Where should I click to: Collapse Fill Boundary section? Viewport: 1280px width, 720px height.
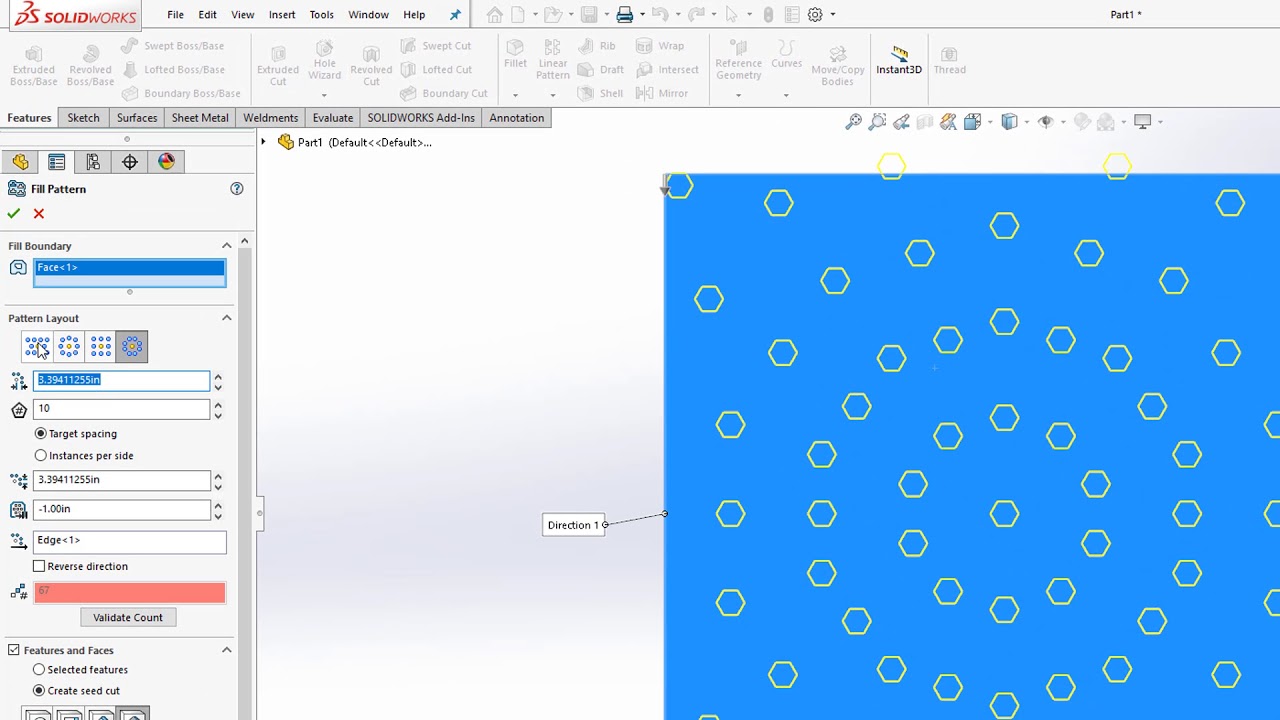tap(227, 246)
